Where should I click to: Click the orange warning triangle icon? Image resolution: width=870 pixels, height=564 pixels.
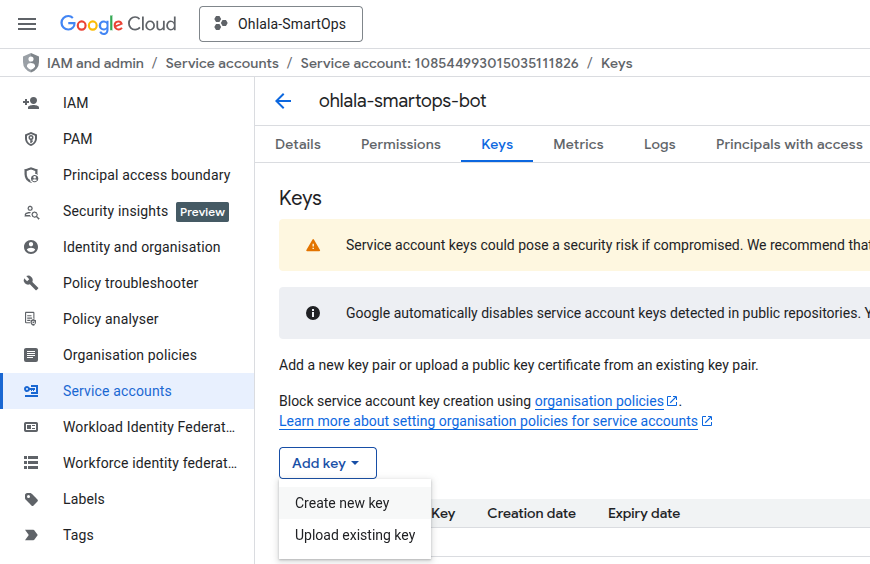pos(313,245)
